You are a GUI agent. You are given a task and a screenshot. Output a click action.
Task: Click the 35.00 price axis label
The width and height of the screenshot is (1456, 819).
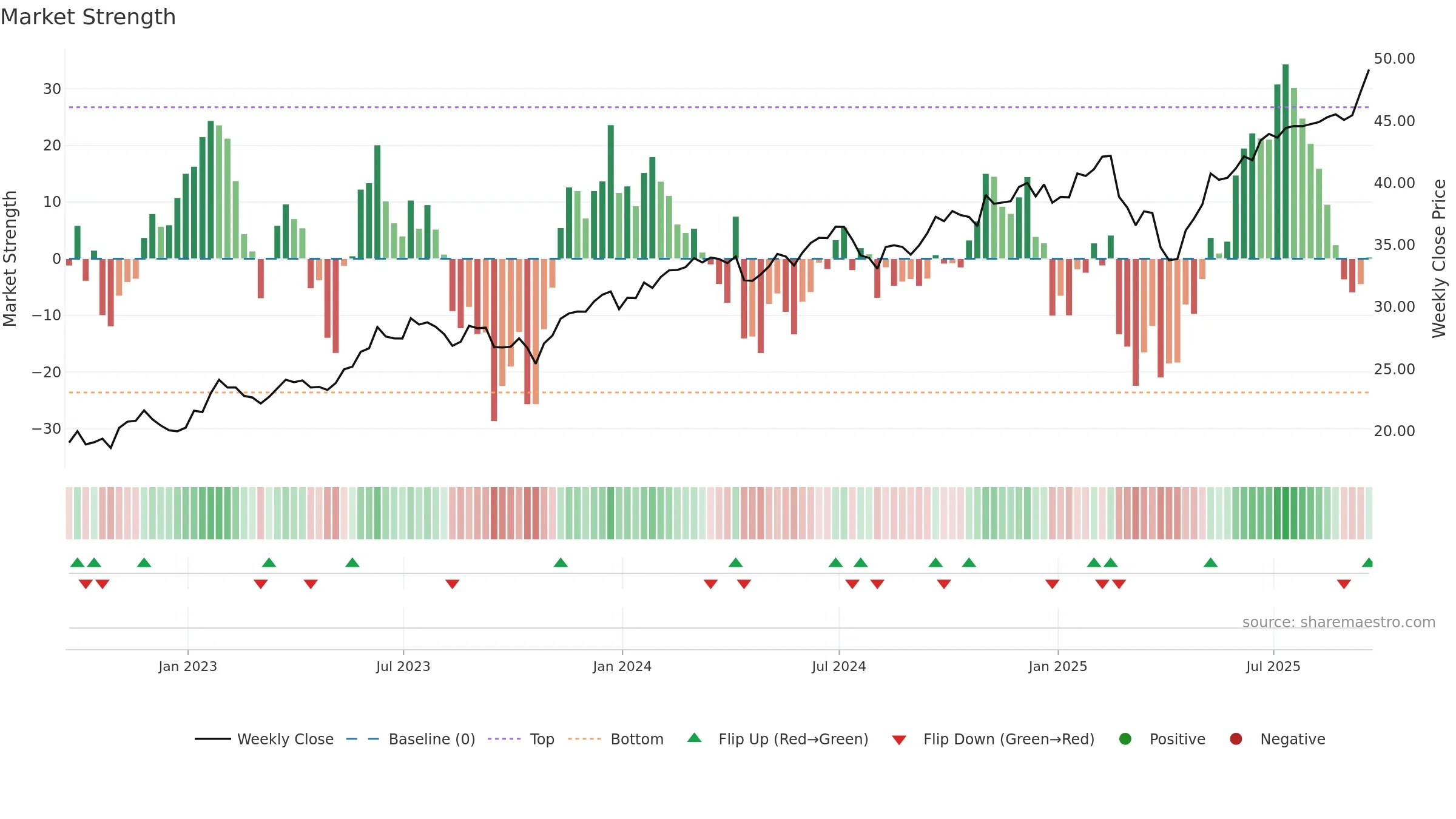[1394, 245]
